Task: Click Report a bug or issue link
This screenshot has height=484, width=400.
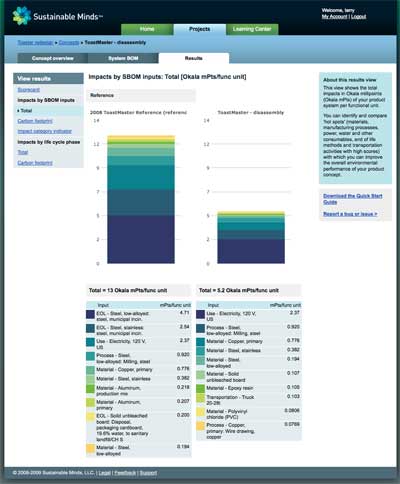Action: (x=350, y=214)
